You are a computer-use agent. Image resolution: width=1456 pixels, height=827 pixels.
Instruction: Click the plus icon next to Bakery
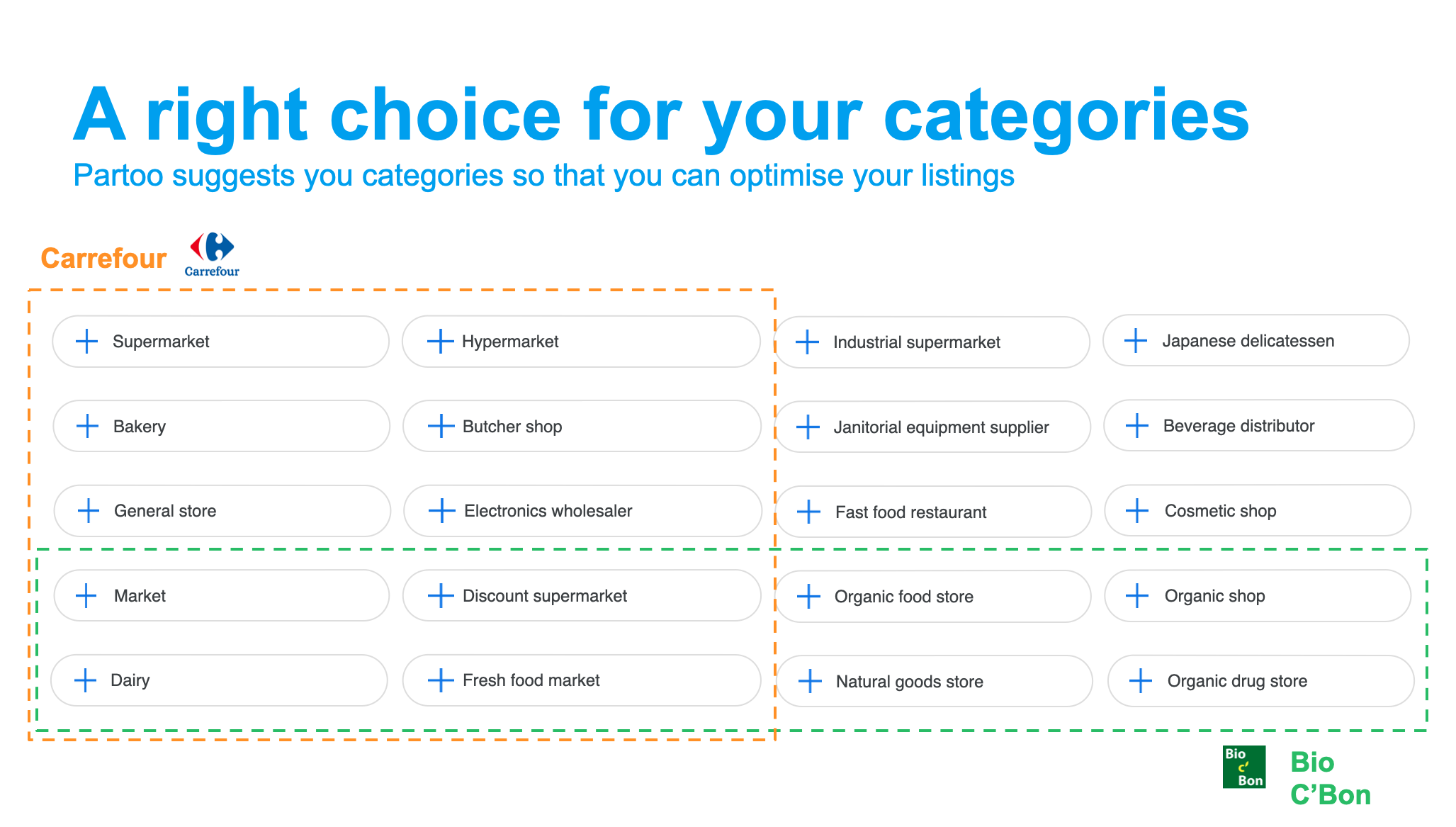pyautogui.click(x=87, y=426)
